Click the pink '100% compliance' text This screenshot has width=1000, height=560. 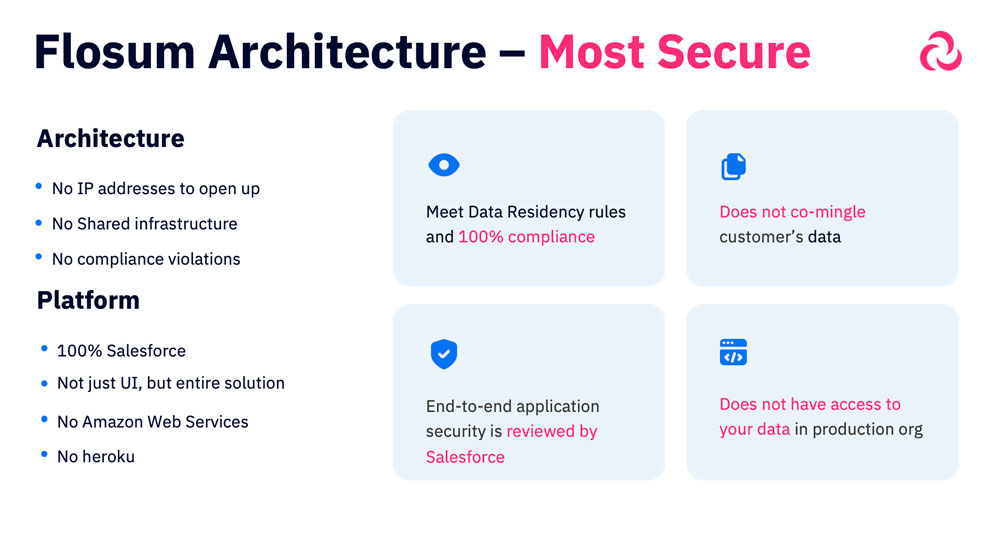tap(526, 237)
